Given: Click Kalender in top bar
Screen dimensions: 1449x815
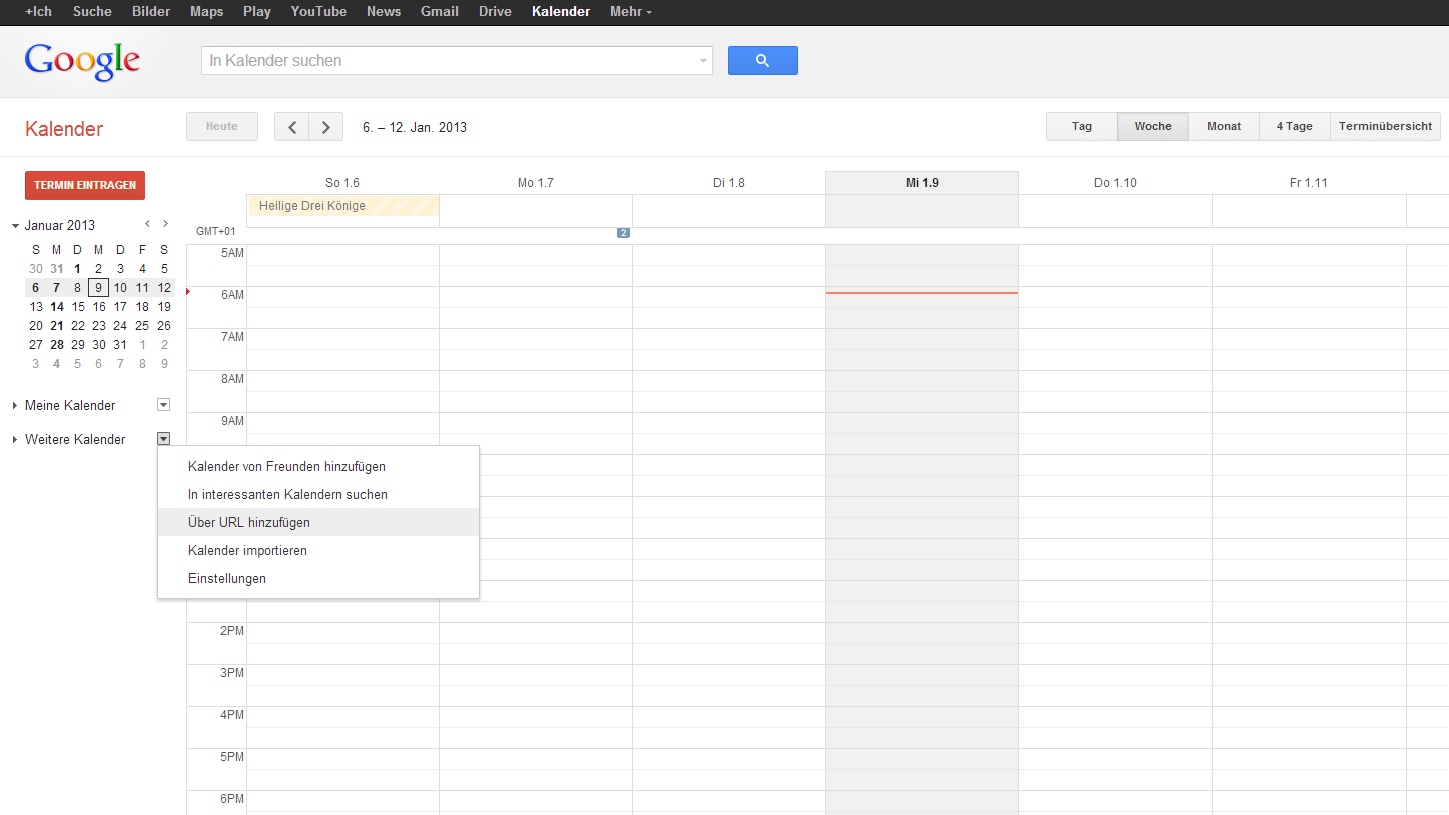Looking at the screenshot, I should pyautogui.click(x=561, y=12).
